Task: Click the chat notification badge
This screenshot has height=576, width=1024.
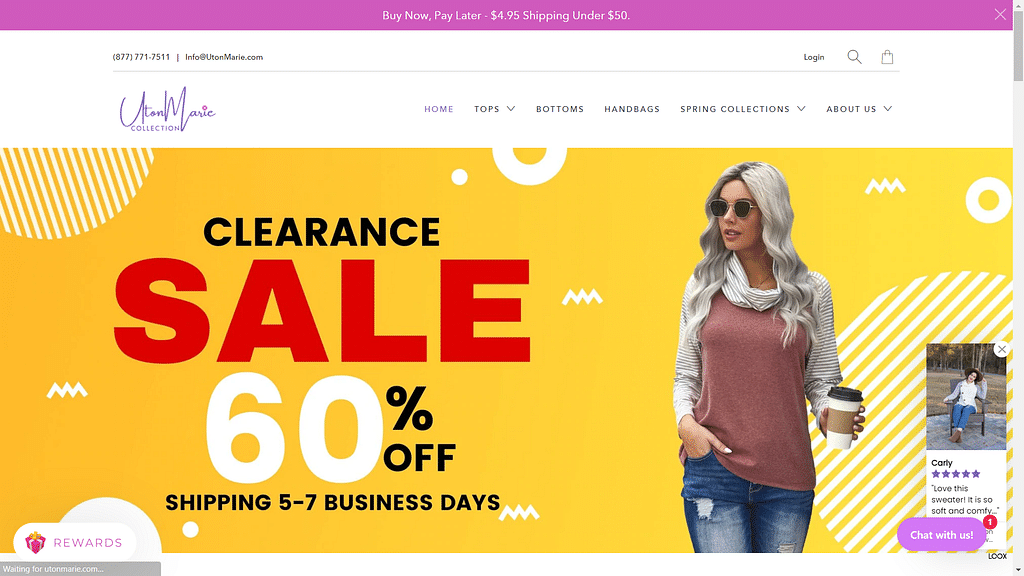Action: click(x=989, y=522)
